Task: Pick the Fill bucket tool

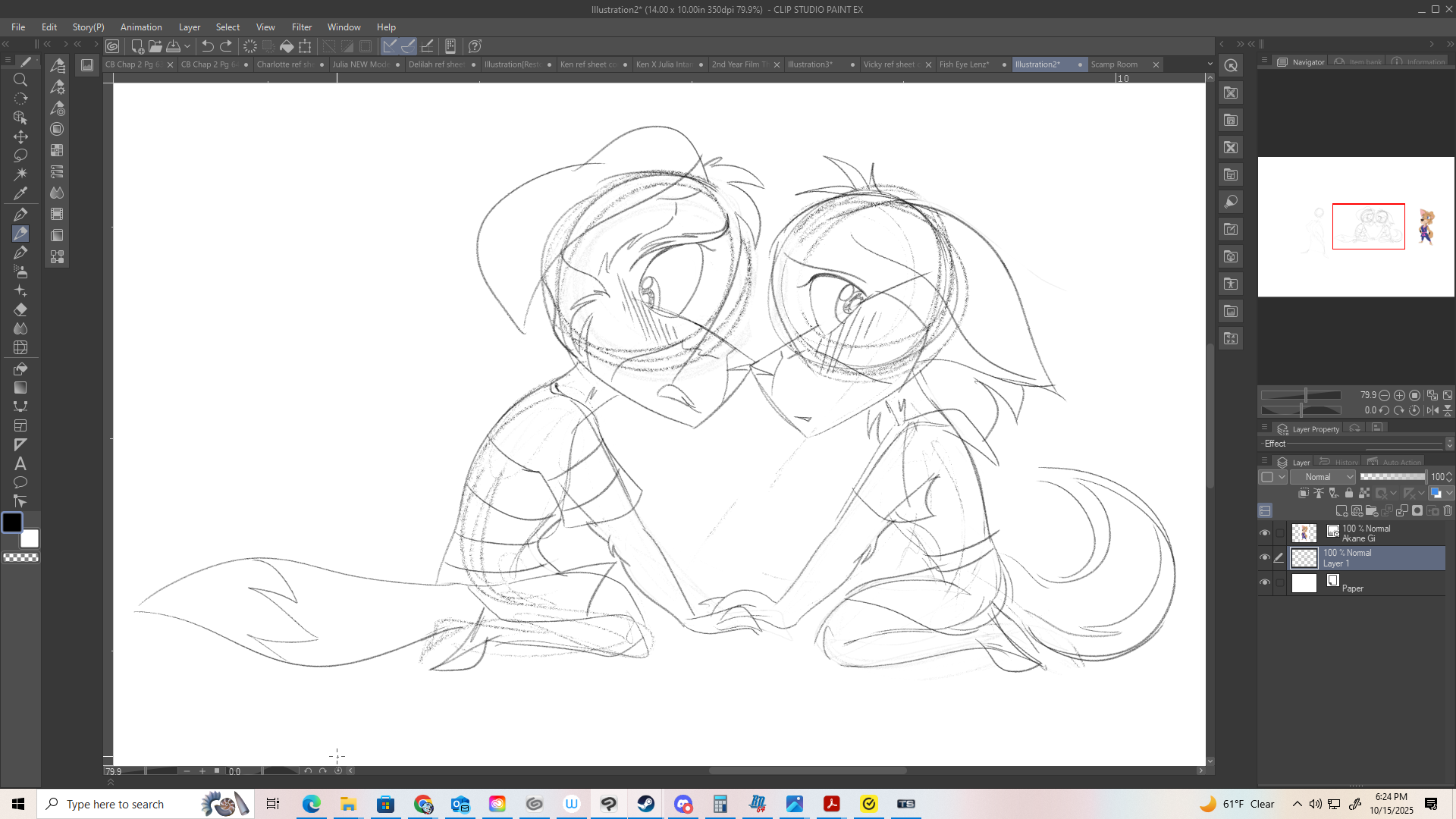Action: click(x=20, y=369)
